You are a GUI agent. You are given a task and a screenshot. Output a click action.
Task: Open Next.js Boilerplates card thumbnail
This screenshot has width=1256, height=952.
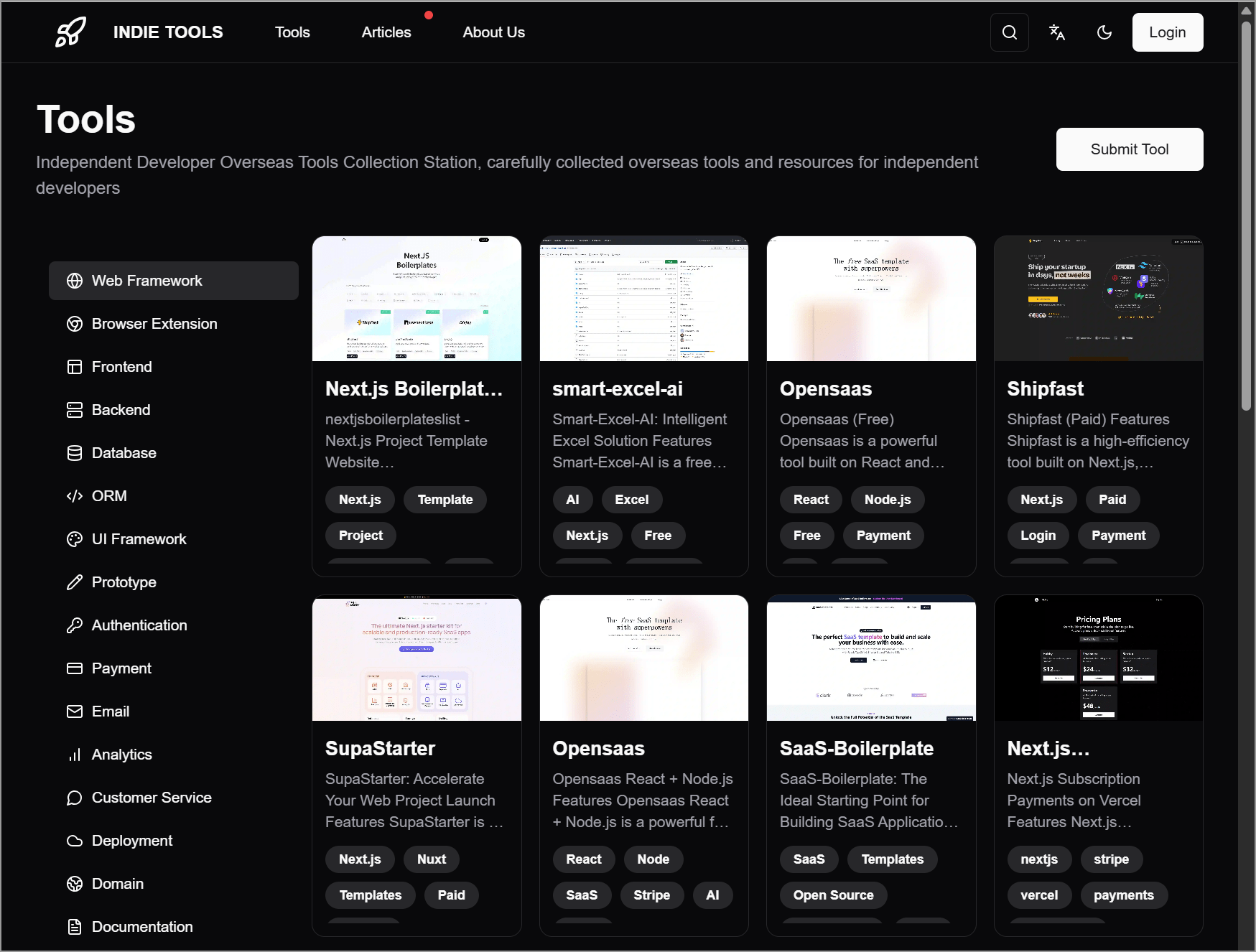pos(417,299)
